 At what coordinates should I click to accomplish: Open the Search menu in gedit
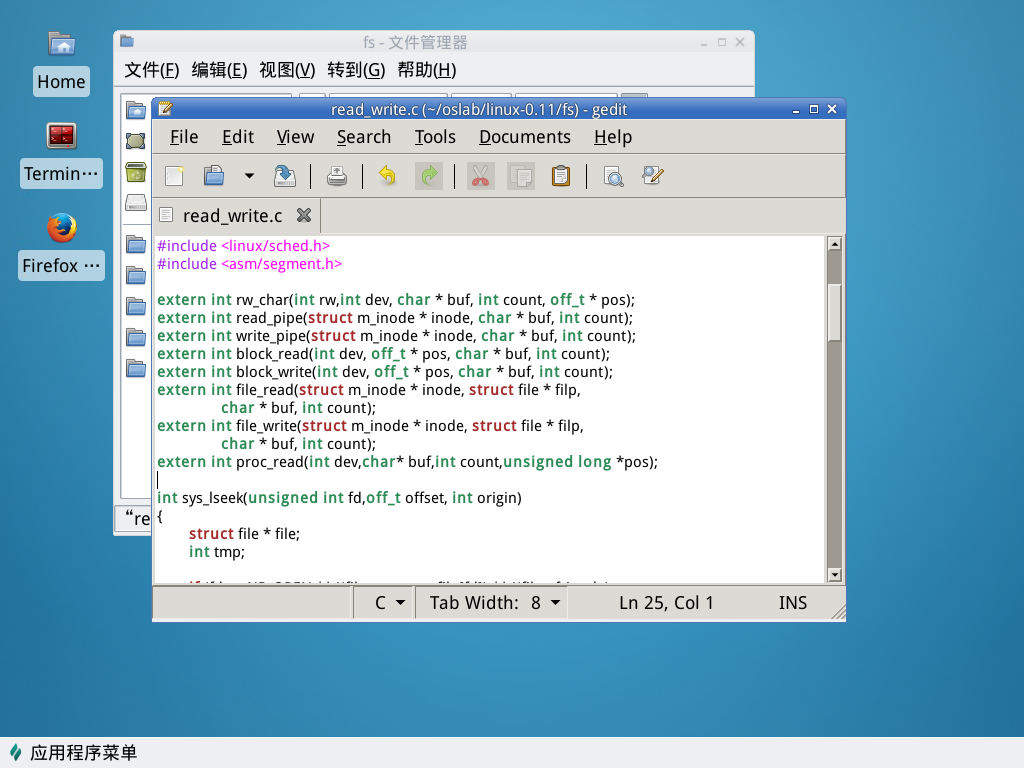[363, 137]
